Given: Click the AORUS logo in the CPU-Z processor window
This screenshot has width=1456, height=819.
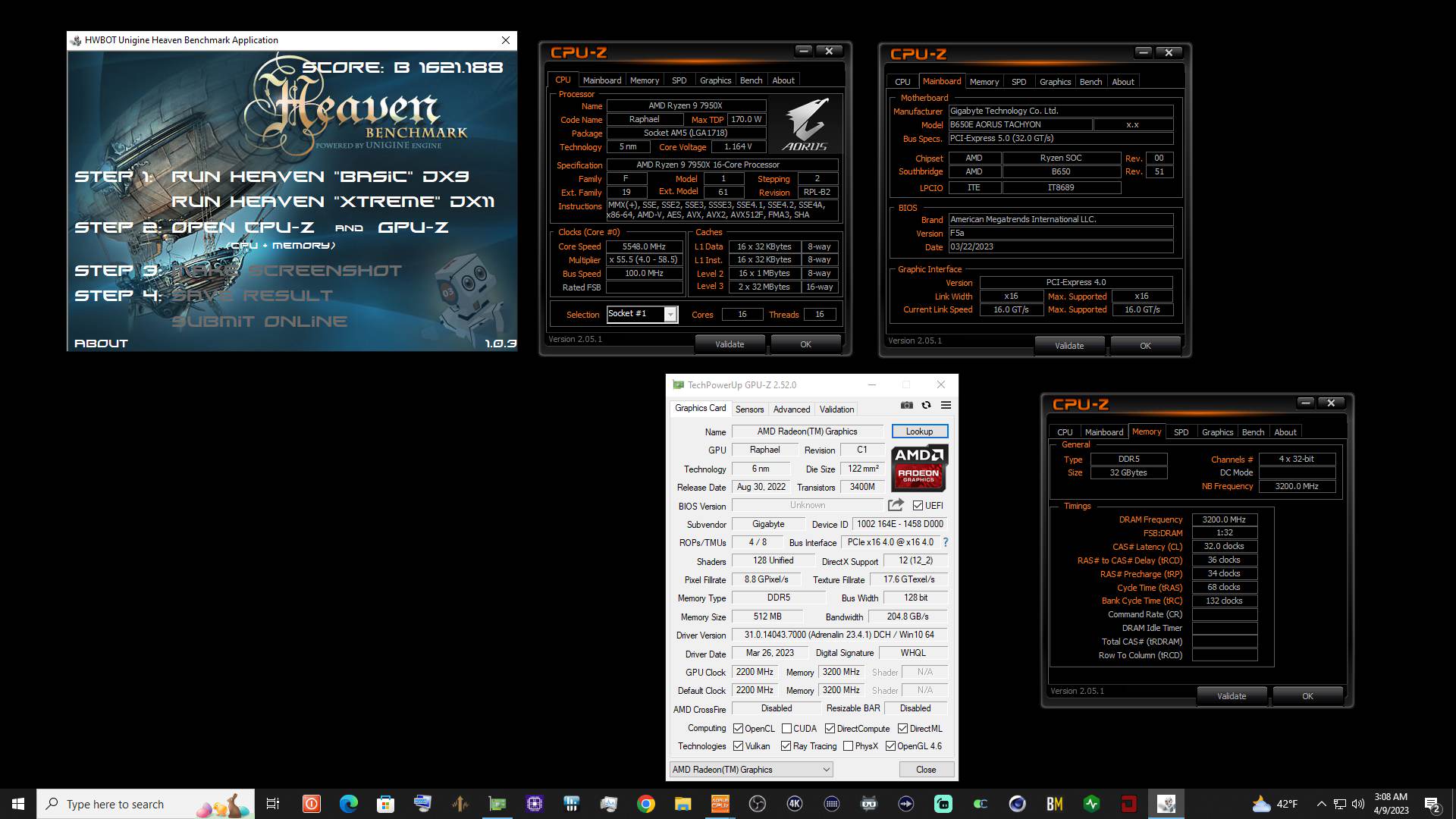Looking at the screenshot, I should (x=804, y=124).
